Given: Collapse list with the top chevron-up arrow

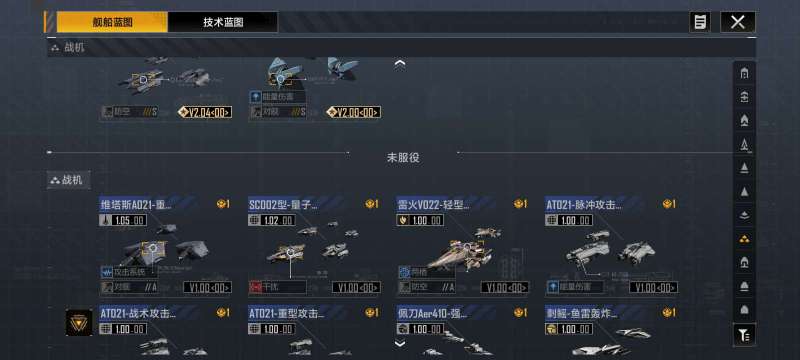Looking at the screenshot, I should coord(400,64).
